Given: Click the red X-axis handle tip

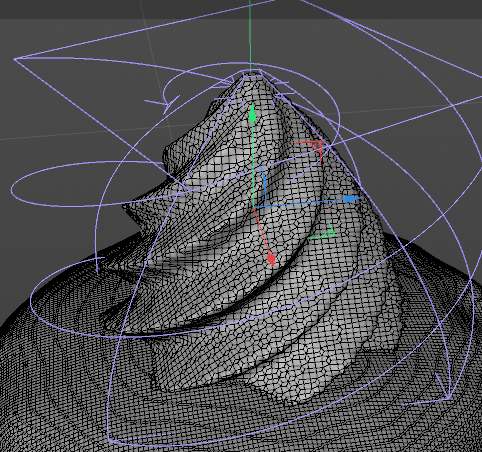Looking at the screenshot, I should click(x=271, y=259).
